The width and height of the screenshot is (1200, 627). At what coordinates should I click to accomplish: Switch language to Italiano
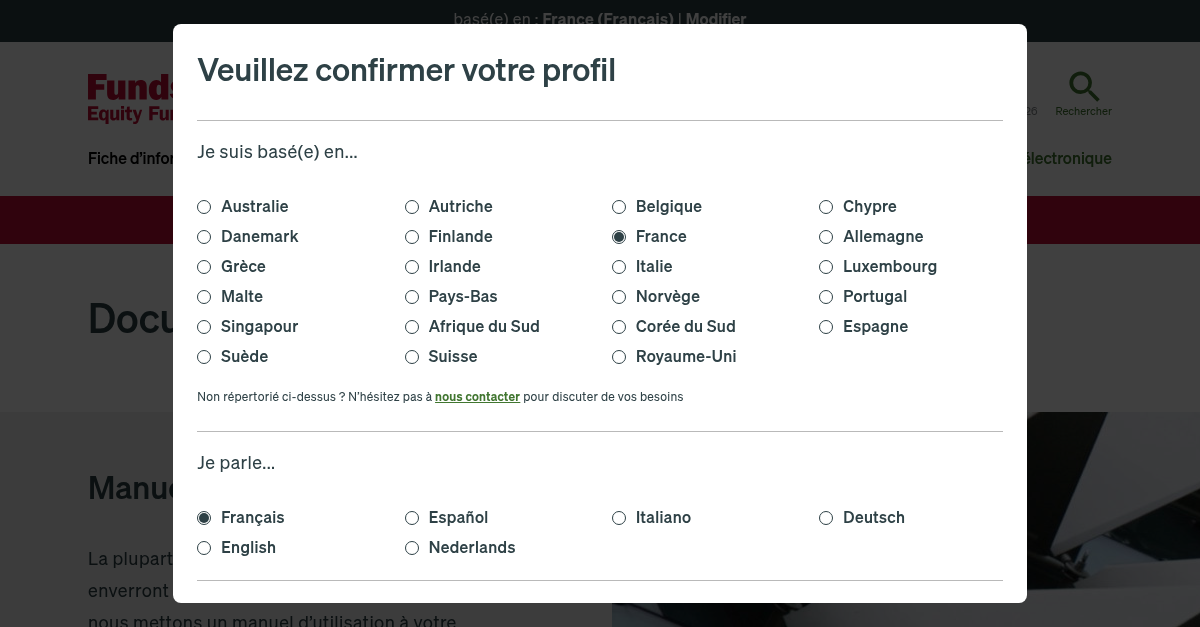(619, 518)
